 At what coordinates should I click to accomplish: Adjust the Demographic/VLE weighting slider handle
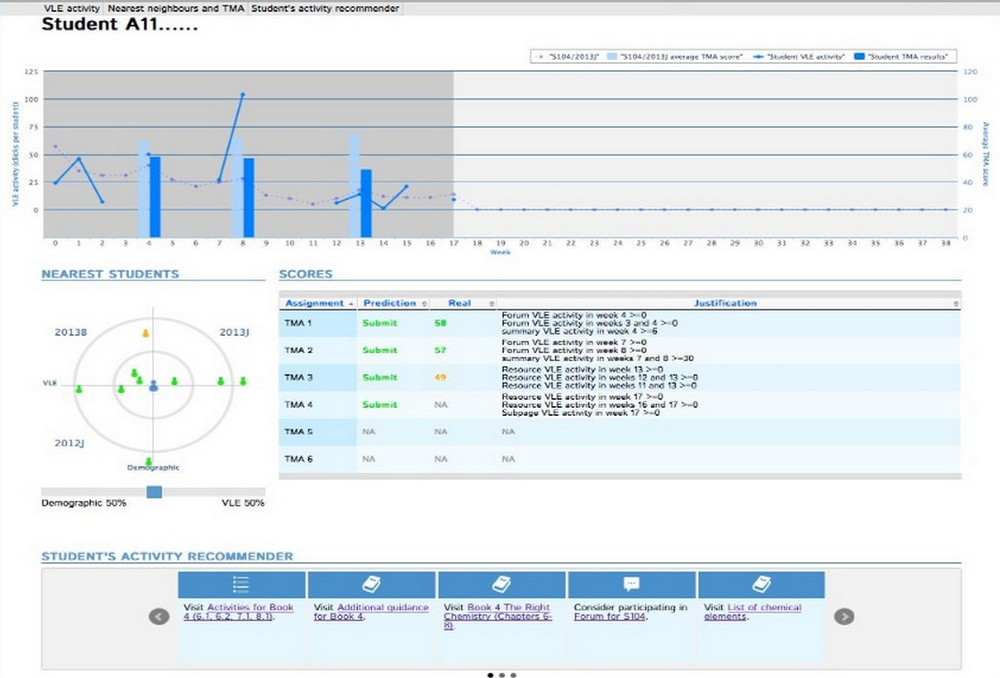click(154, 491)
